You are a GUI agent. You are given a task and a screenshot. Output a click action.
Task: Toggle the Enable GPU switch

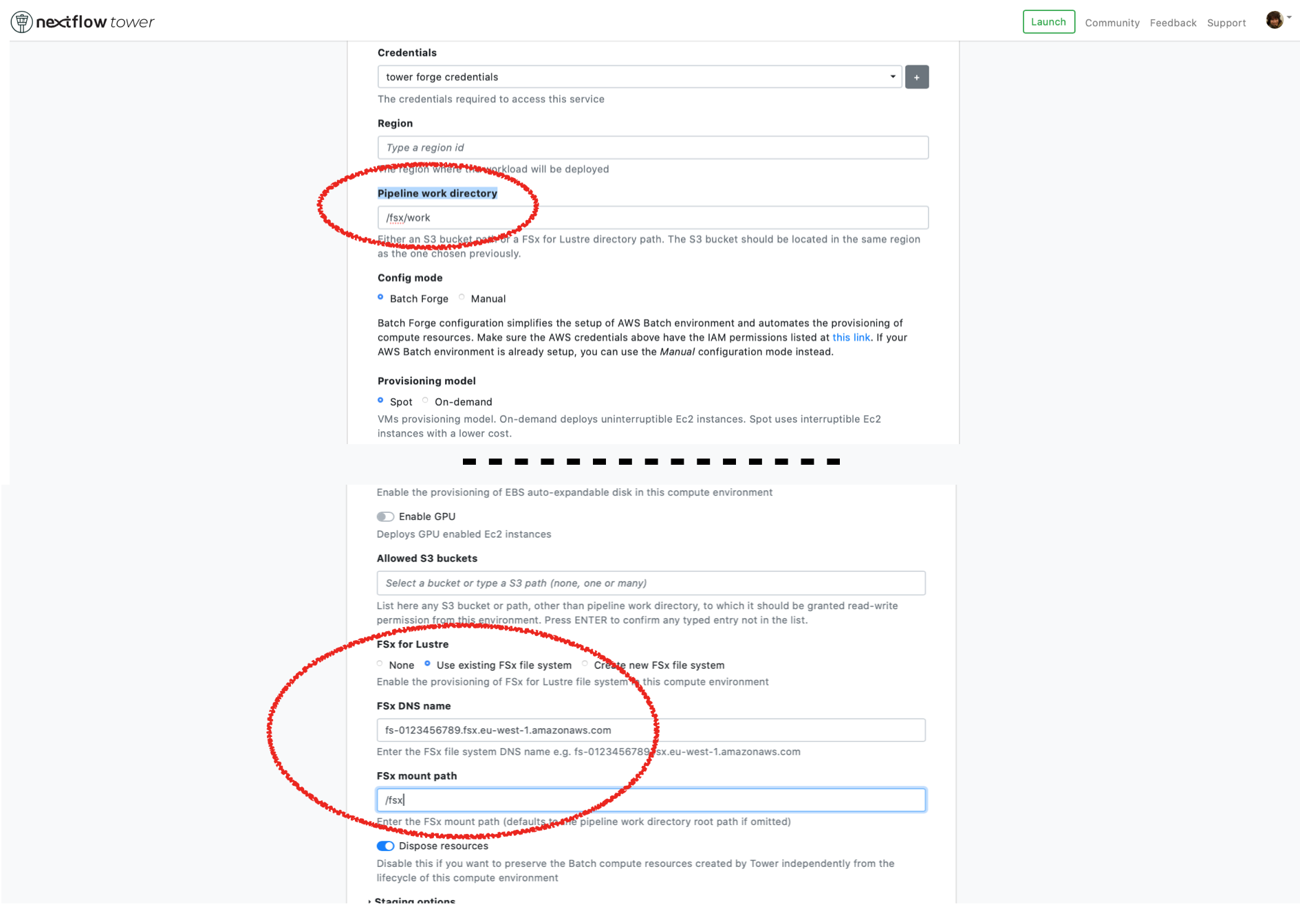(385, 516)
